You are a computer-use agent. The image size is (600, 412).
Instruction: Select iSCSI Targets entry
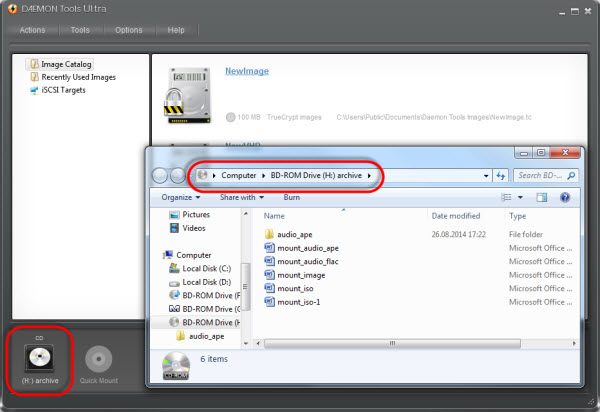click(x=58, y=90)
